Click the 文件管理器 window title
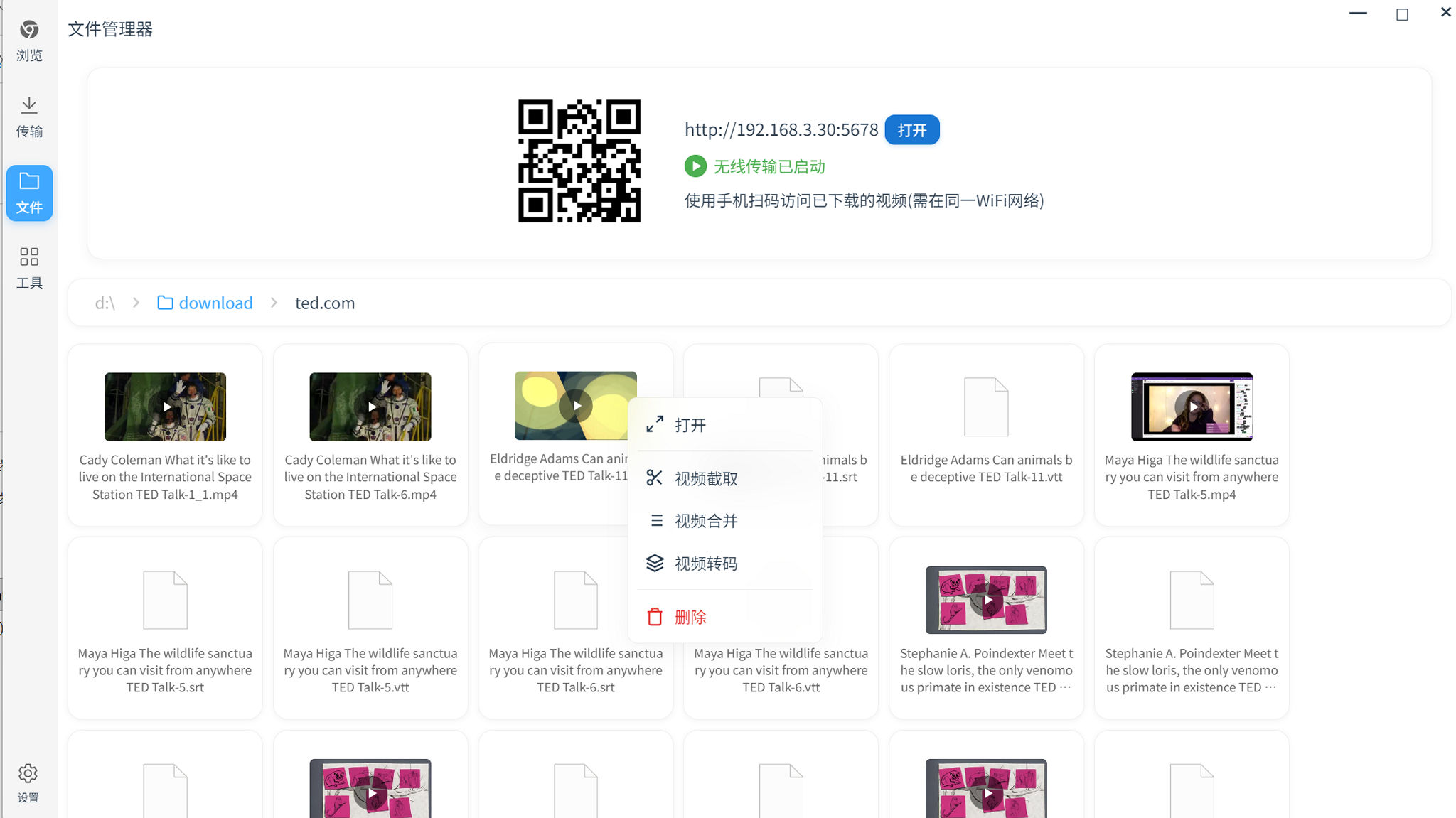The width and height of the screenshot is (1456, 818). pyautogui.click(x=110, y=29)
